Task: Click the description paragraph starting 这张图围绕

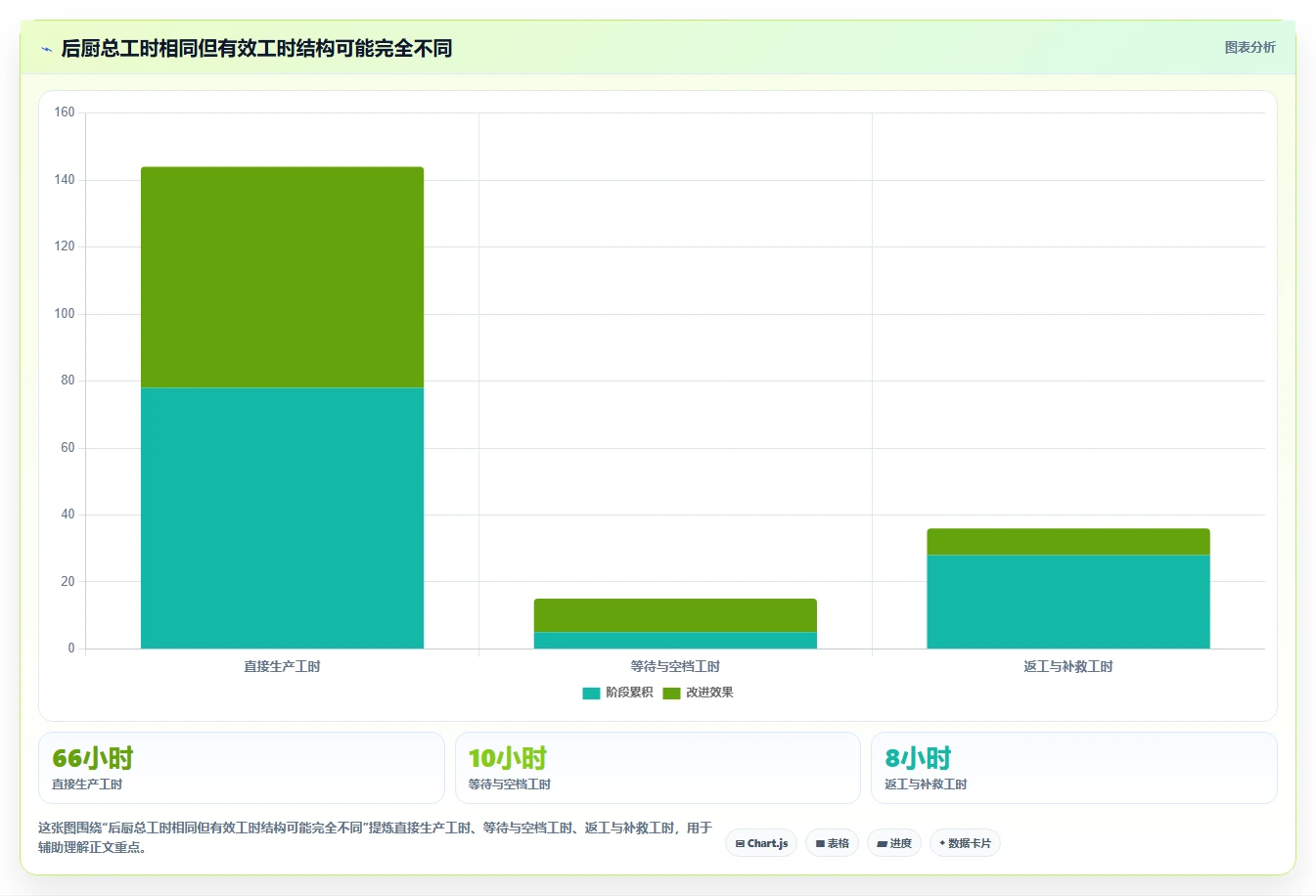Action: point(376,837)
